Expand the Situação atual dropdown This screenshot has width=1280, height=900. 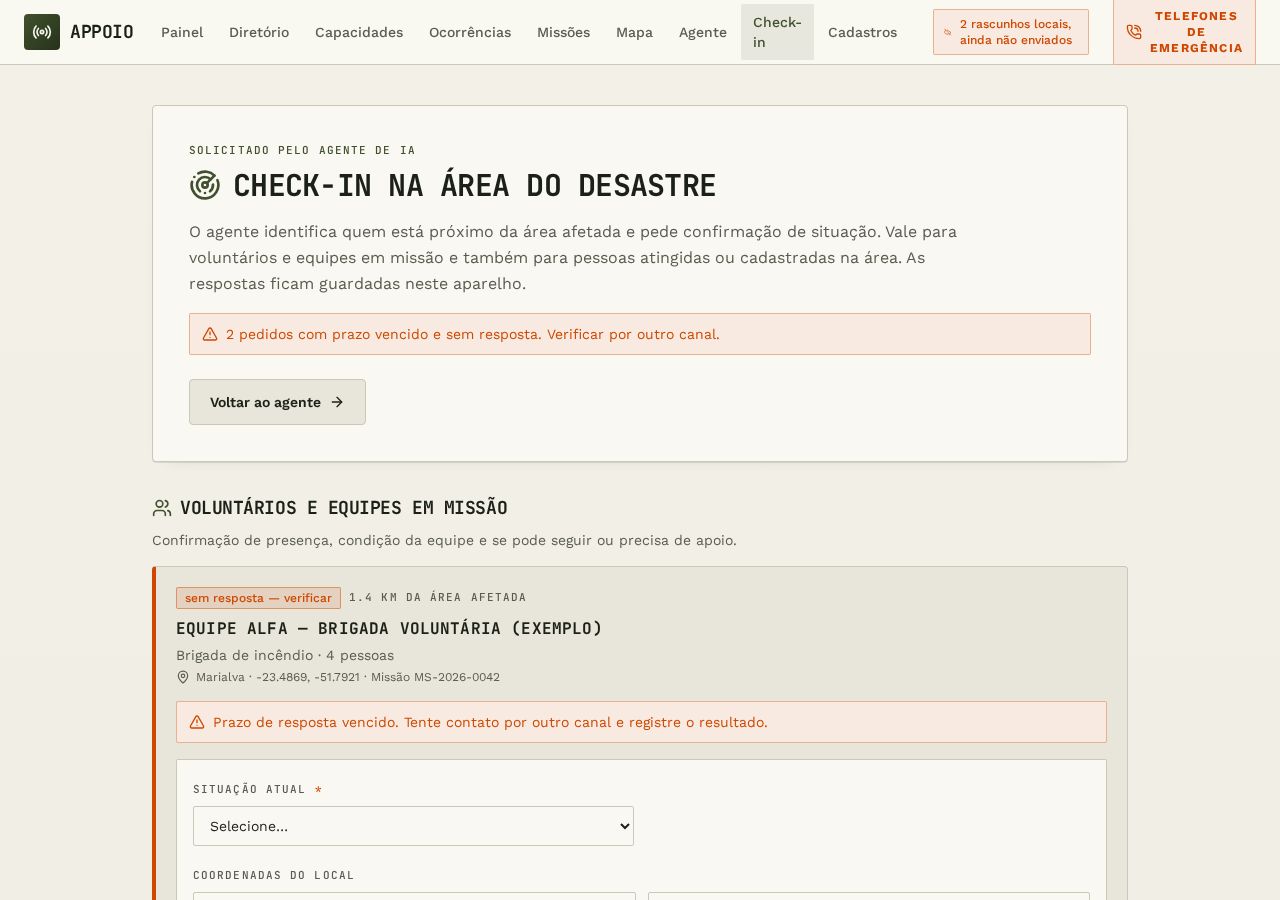413,826
